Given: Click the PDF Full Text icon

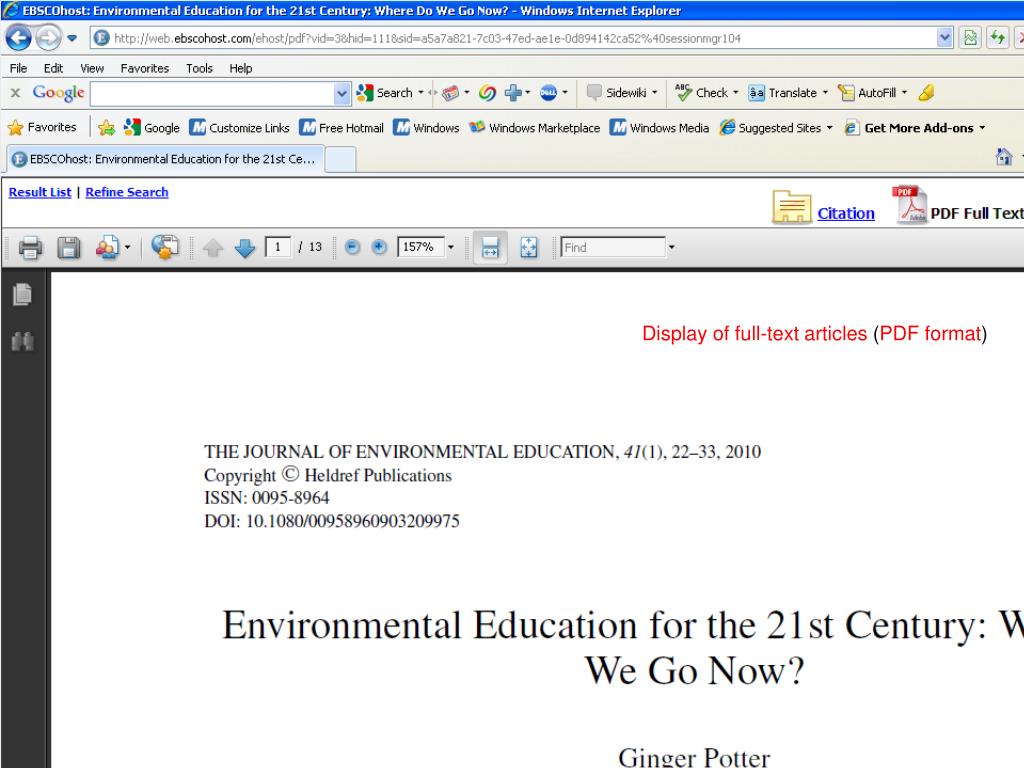Looking at the screenshot, I should click(x=910, y=204).
